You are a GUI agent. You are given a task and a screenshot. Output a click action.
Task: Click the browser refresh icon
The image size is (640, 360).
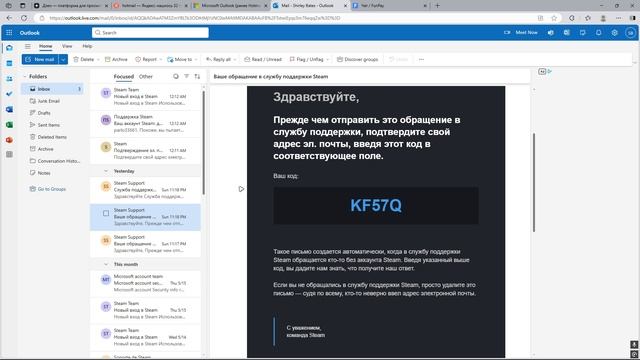tap(24, 18)
